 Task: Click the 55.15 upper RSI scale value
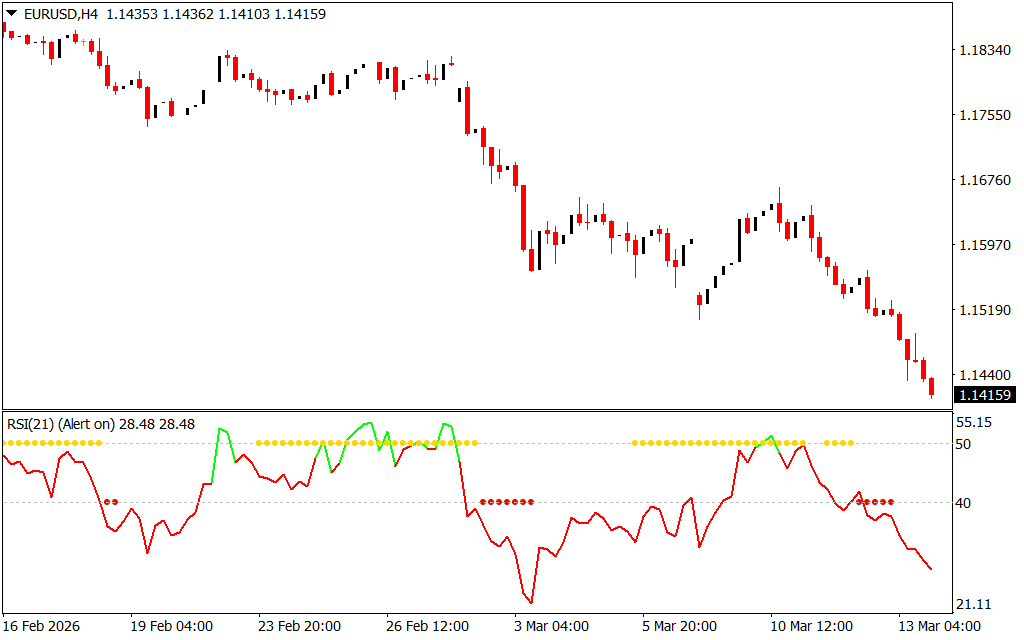click(x=973, y=423)
